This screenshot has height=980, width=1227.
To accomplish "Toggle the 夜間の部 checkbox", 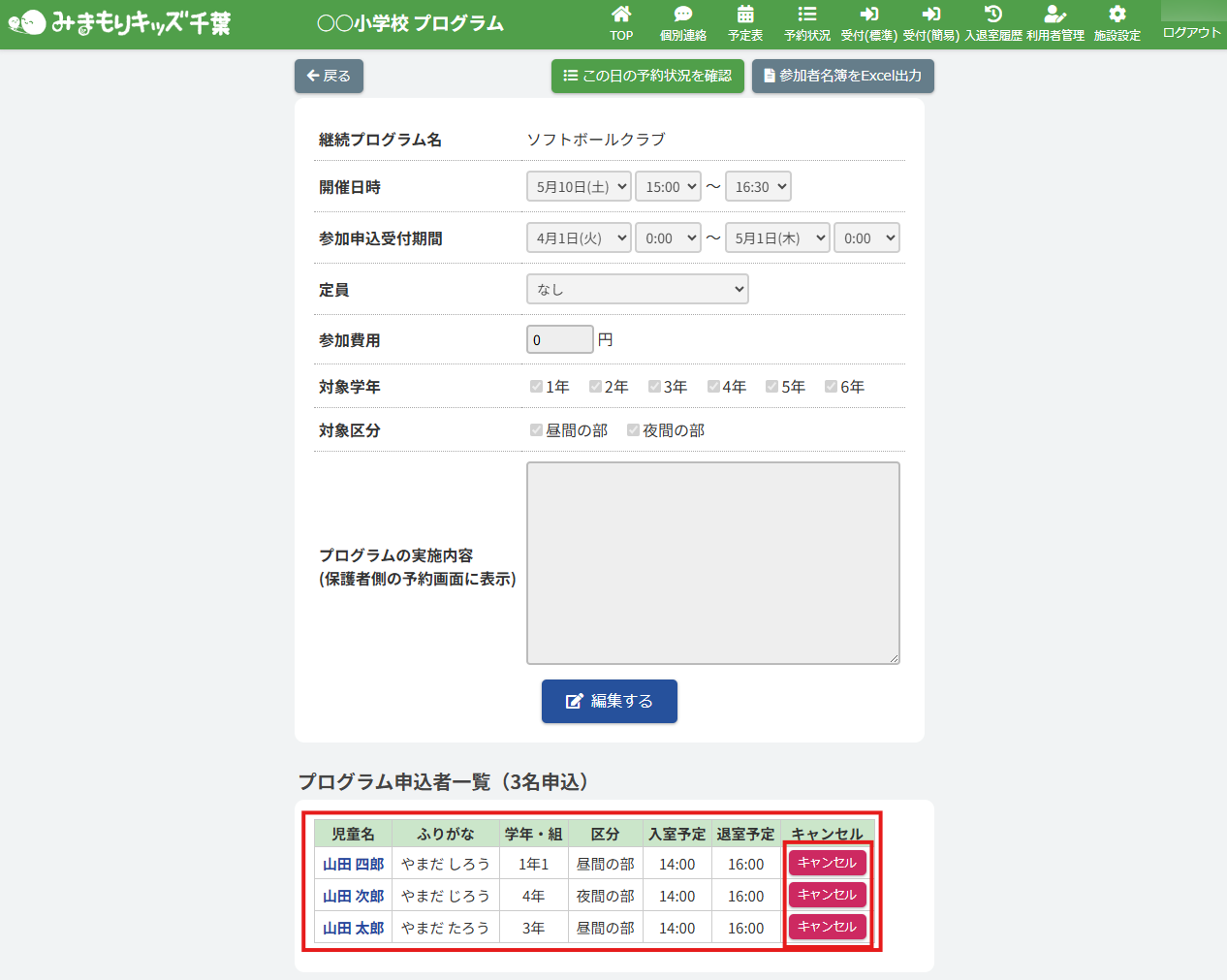I will [x=633, y=430].
